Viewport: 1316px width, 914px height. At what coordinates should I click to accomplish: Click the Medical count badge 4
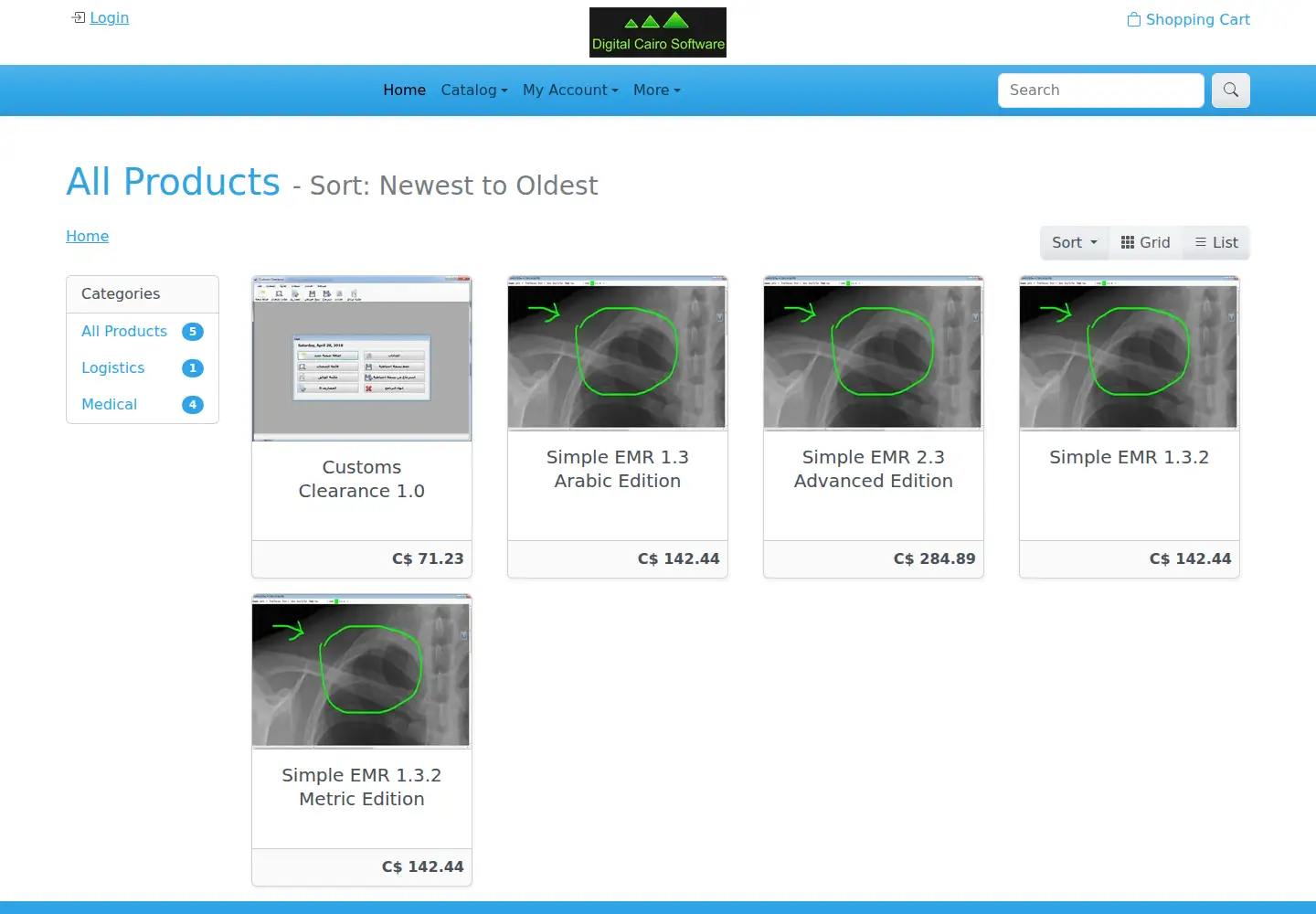click(193, 405)
